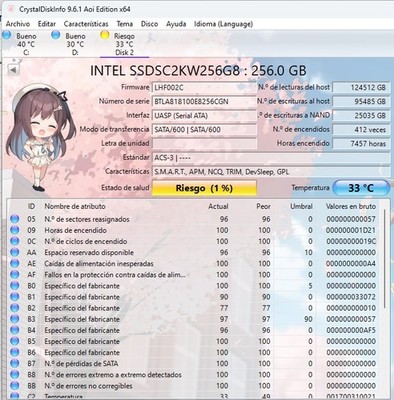Click the status dot for attribute B5
The height and width of the screenshot is (400, 394).
coord(14,341)
